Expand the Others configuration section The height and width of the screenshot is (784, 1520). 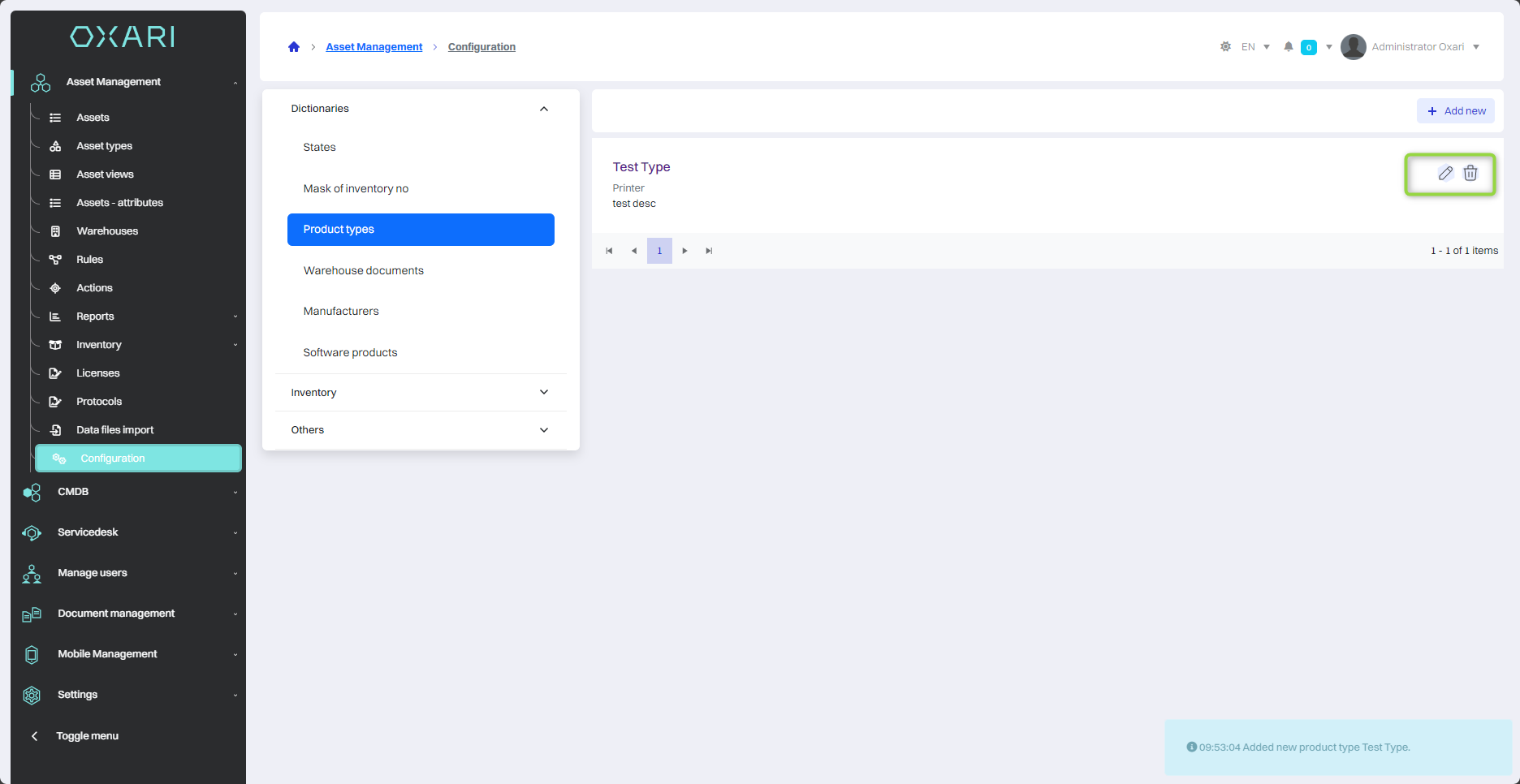tap(543, 430)
